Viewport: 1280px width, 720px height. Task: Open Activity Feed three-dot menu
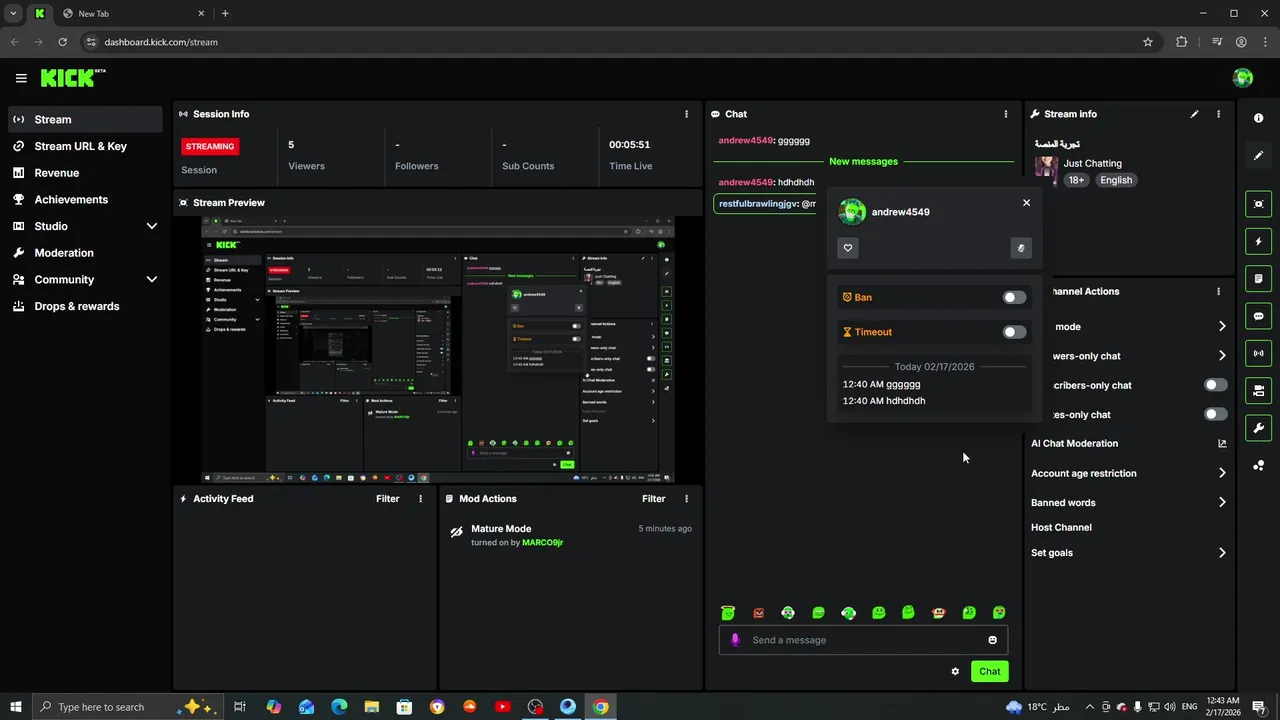(x=420, y=499)
